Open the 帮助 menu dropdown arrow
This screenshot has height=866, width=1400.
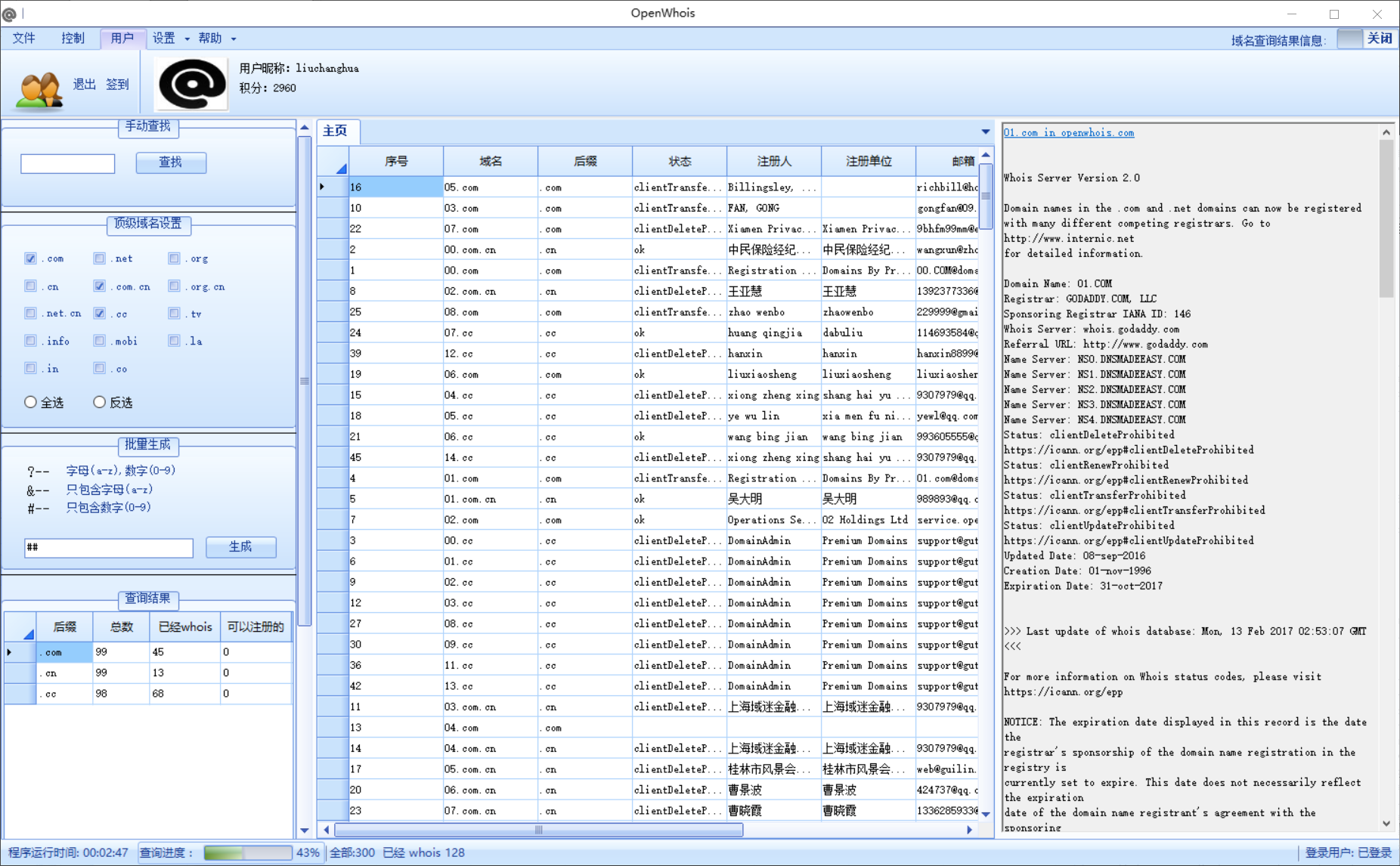tap(234, 39)
